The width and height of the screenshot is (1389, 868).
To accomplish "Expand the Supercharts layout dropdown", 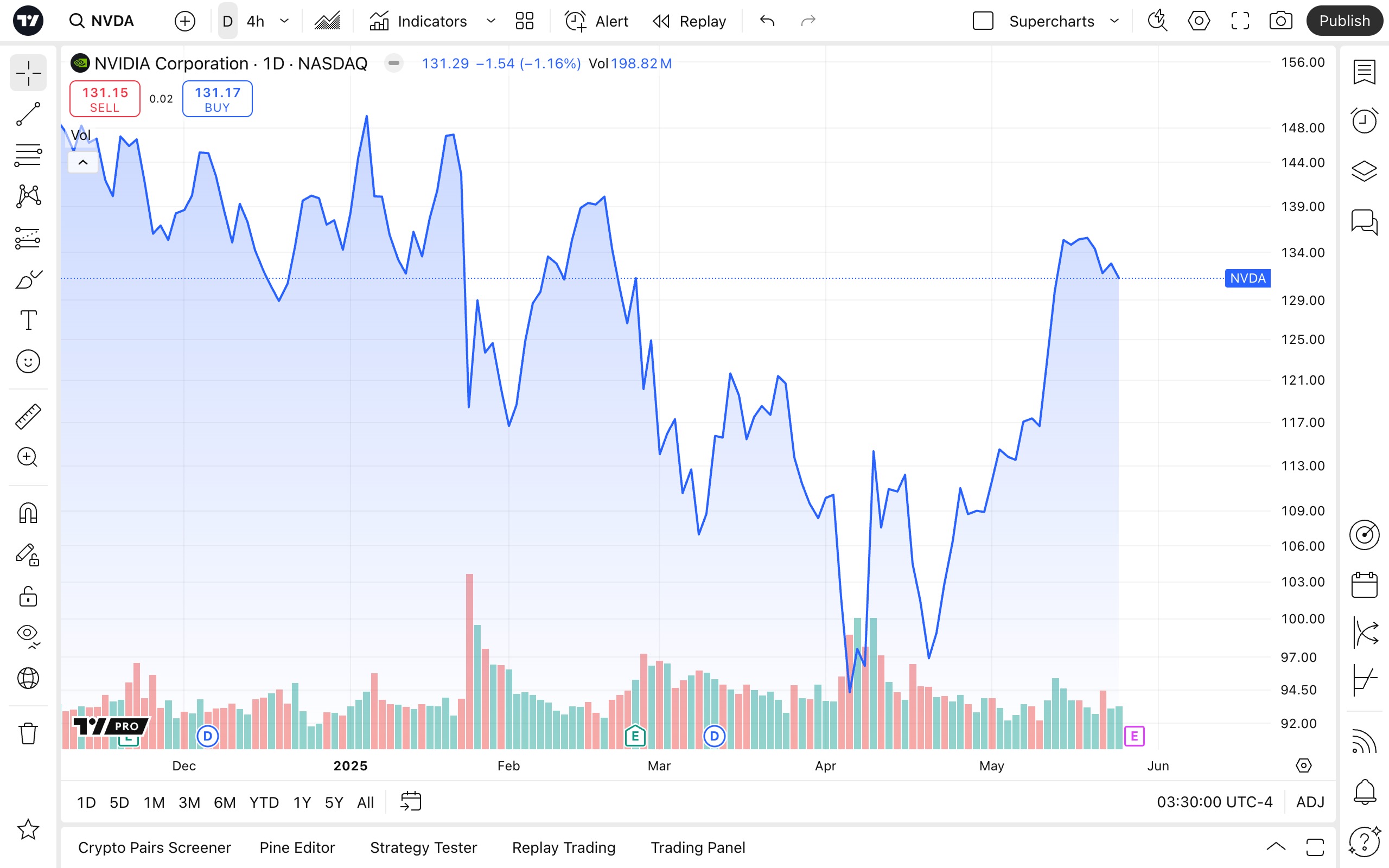I will pyautogui.click(x=1114, y=21).
